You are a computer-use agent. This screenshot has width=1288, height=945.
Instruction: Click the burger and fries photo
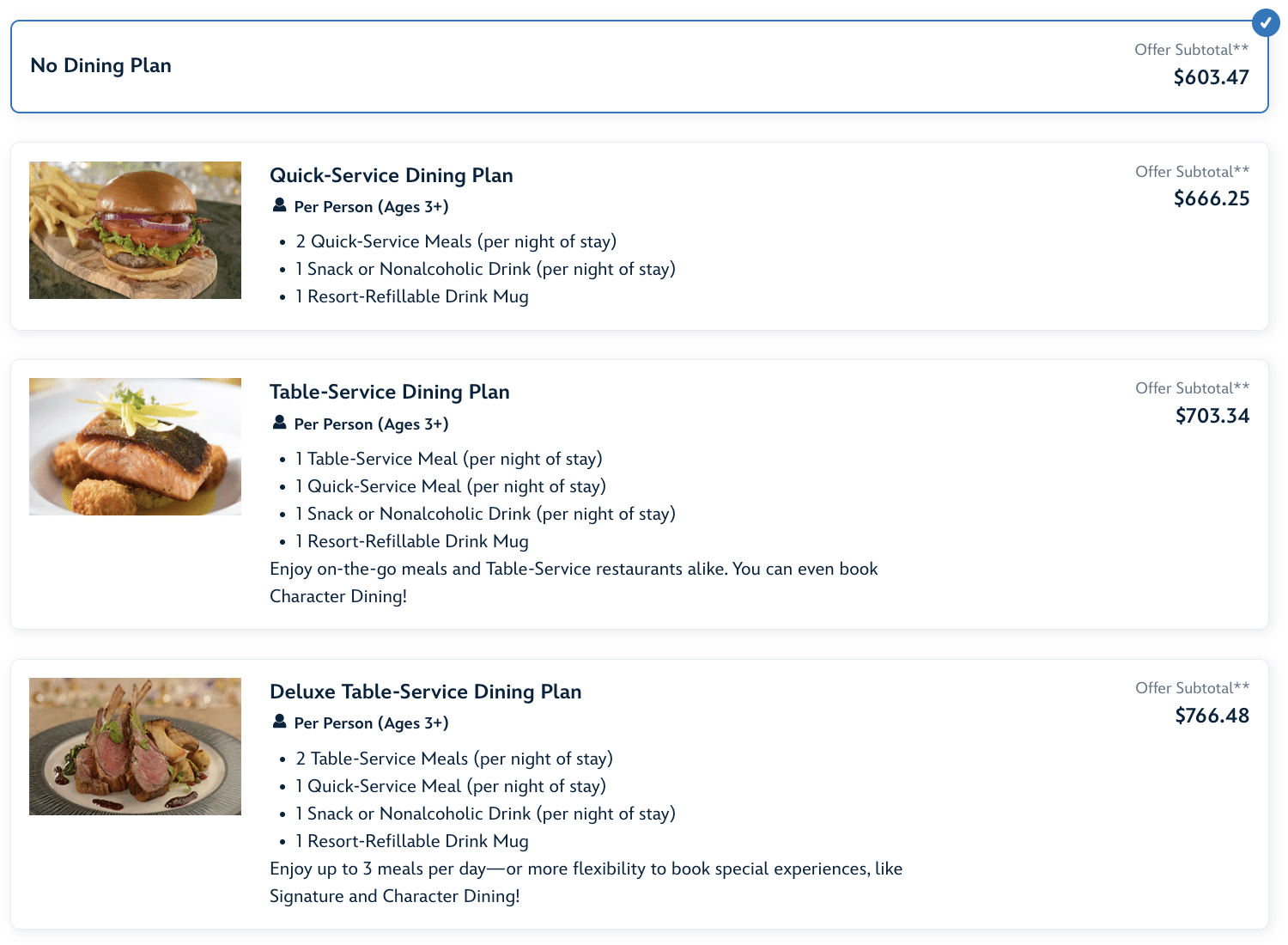point(135,230)
